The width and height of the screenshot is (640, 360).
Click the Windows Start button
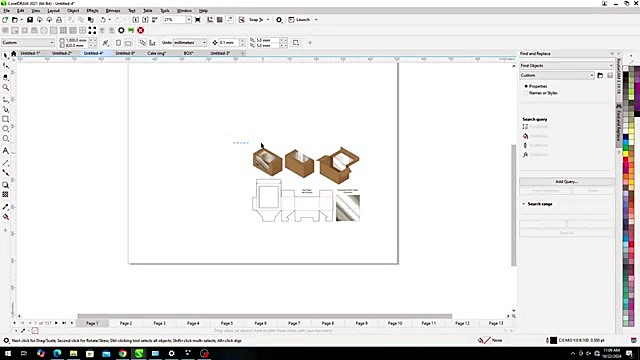coord(7,353)
